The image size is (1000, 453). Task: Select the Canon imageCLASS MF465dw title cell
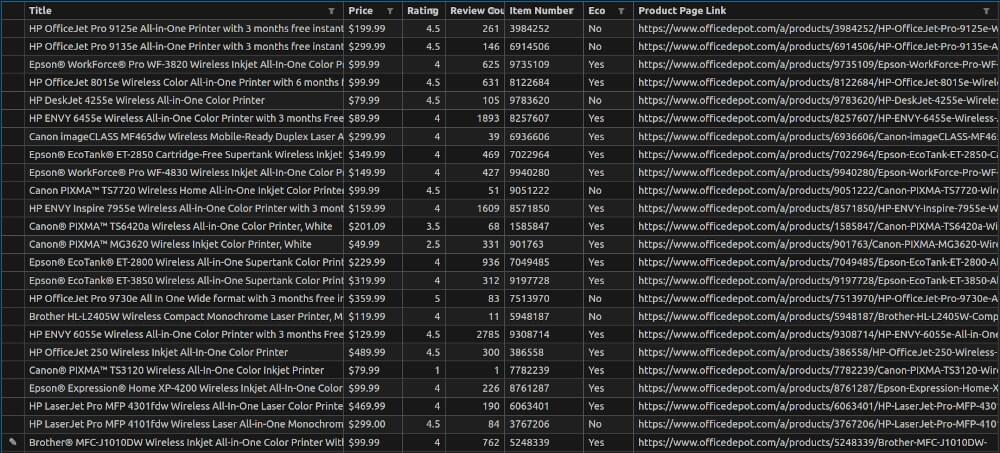tap(185, 137)
